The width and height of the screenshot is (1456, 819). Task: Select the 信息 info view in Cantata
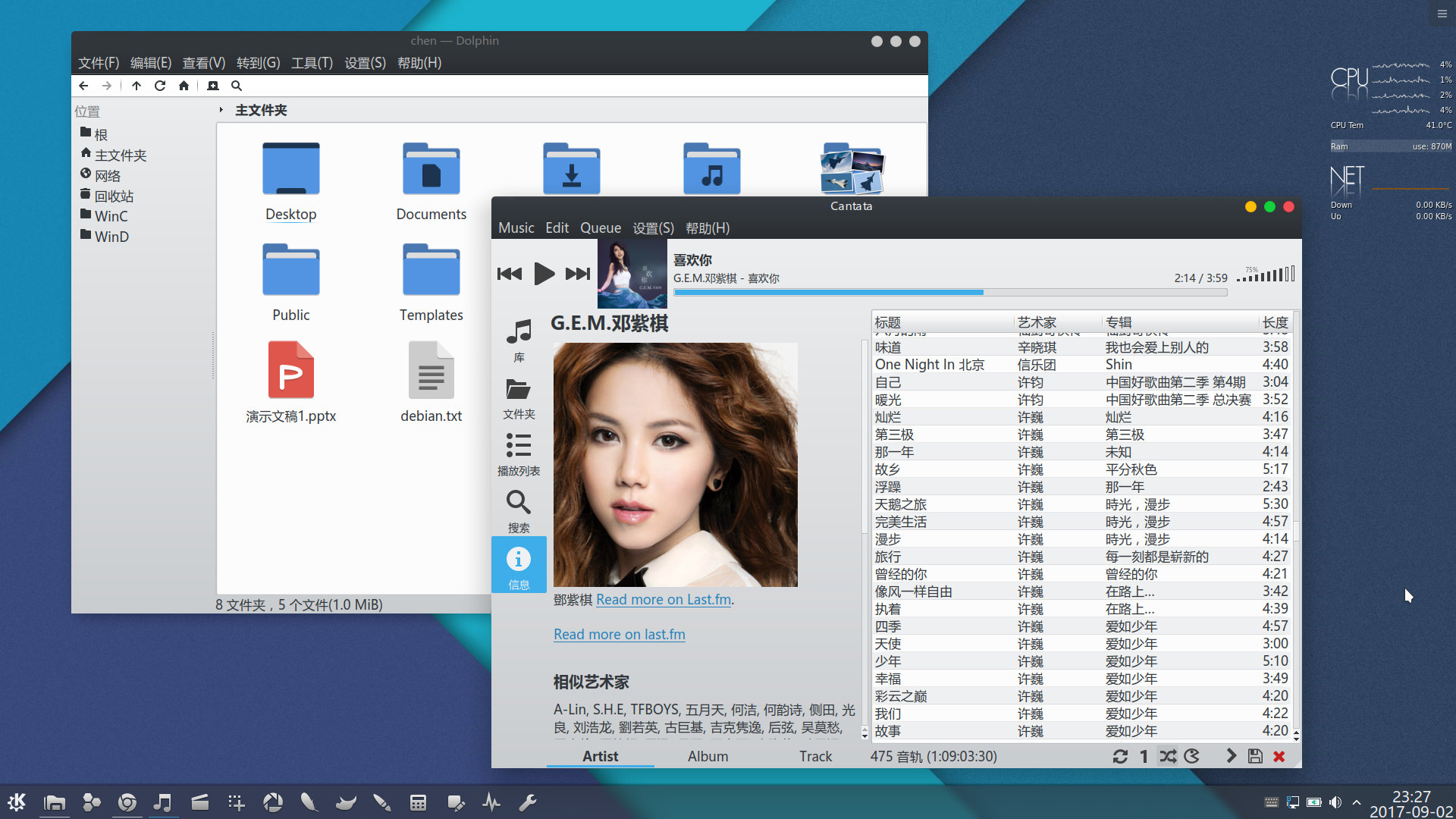tap(519, 565)
